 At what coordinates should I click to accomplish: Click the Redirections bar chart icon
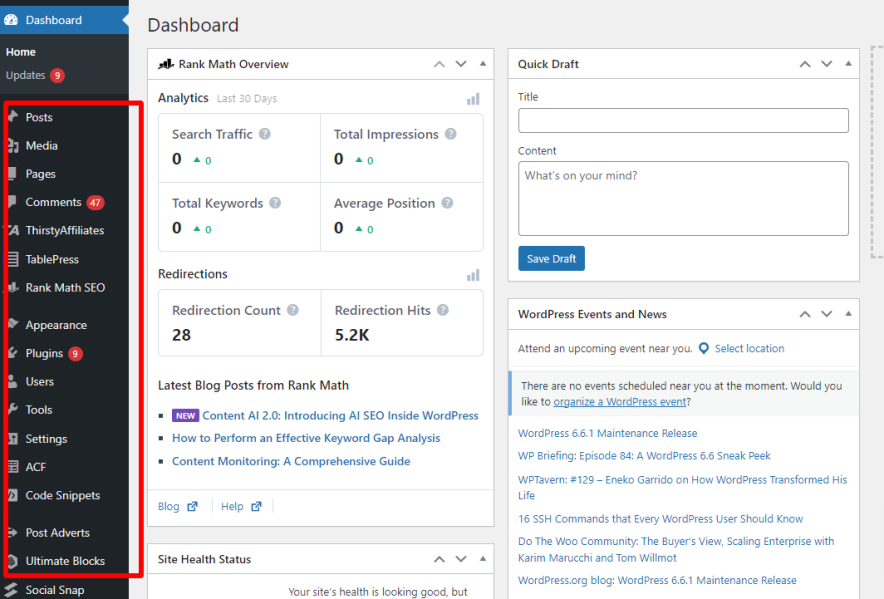473,275
